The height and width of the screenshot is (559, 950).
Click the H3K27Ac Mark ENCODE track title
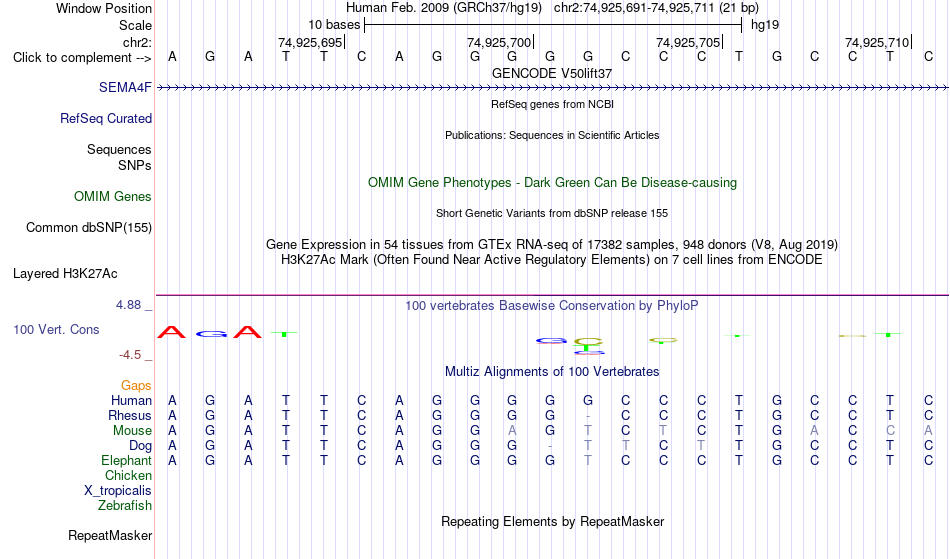552,260
